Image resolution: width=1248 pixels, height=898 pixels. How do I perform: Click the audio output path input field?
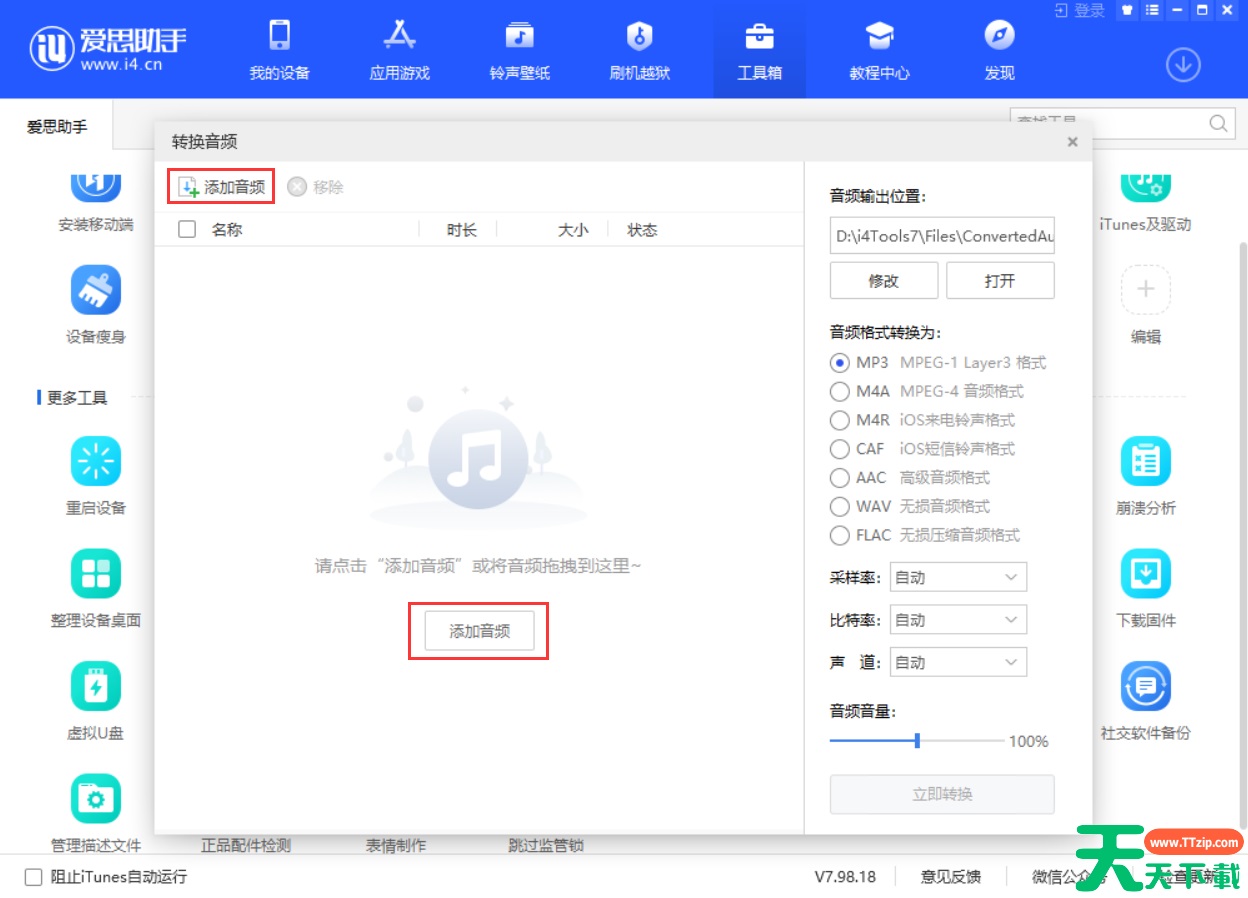tap(941, 235)
